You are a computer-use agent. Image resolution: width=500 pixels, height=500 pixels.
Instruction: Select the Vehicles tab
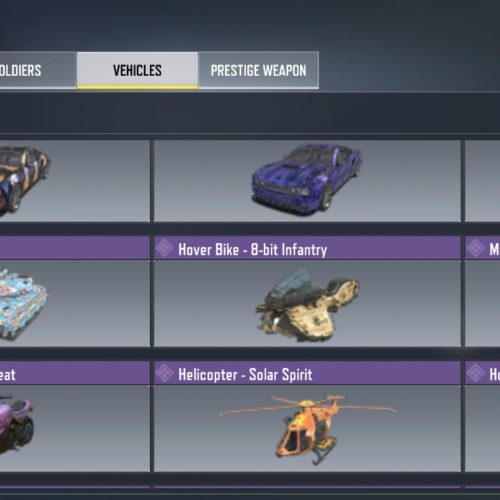pos(137,70)
